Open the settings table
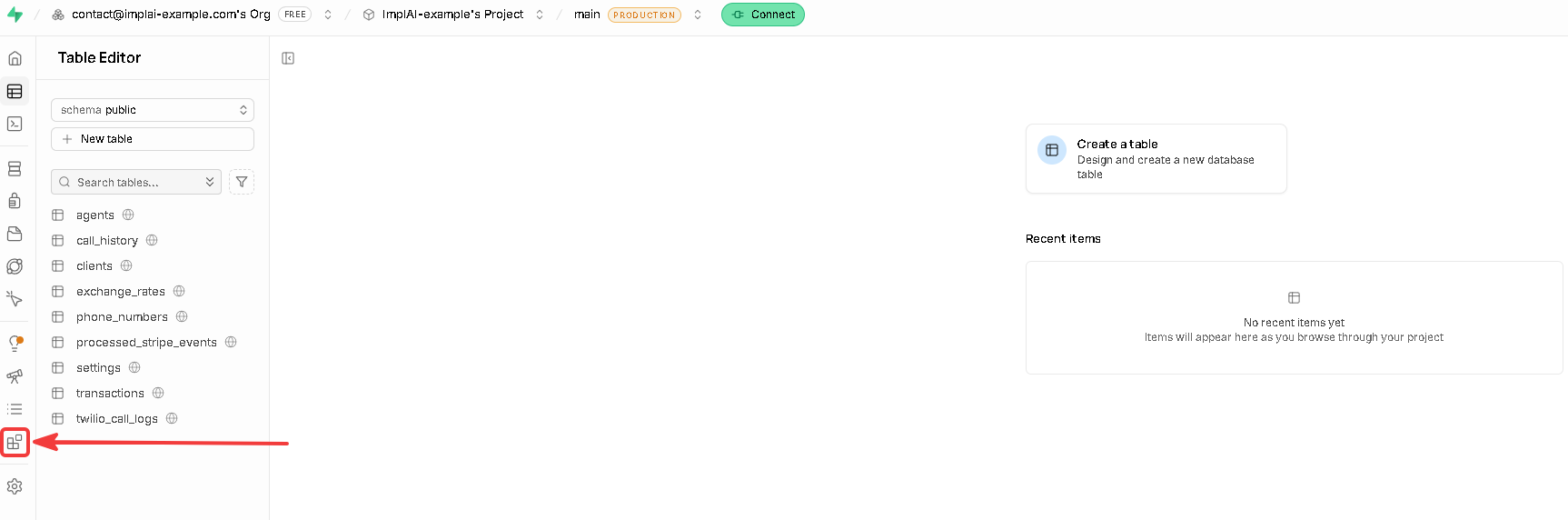 coord(98,368)
